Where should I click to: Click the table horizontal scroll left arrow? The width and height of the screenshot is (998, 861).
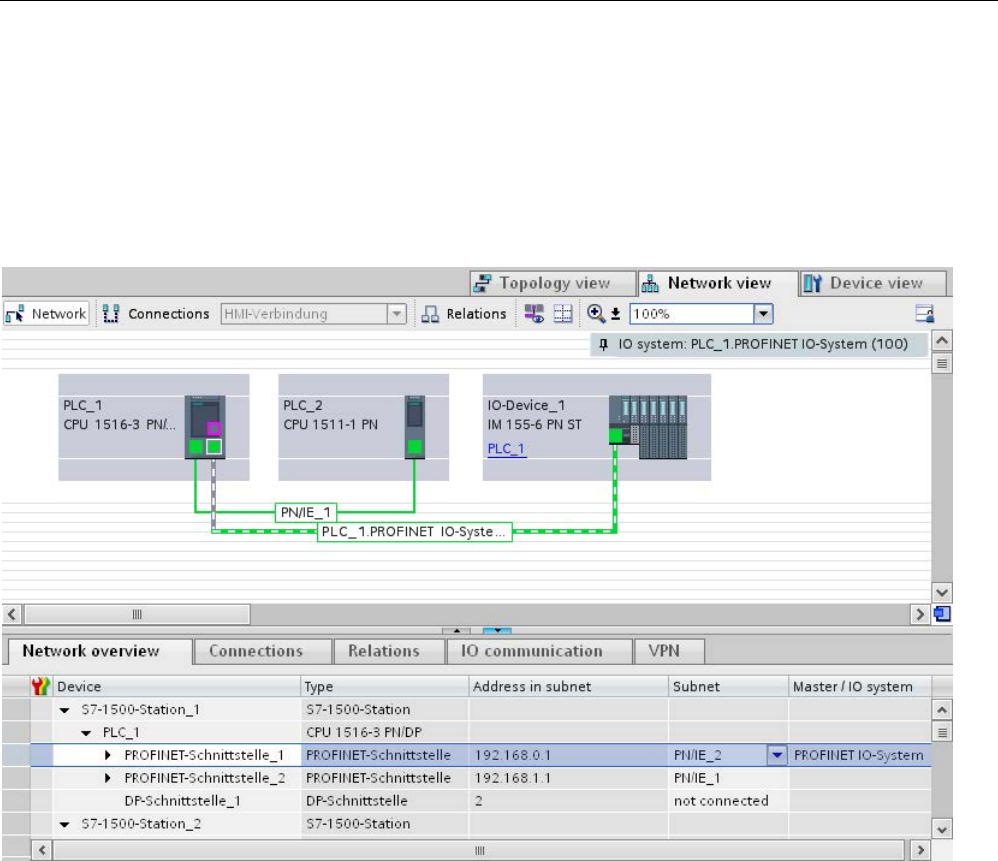point(42,850)
